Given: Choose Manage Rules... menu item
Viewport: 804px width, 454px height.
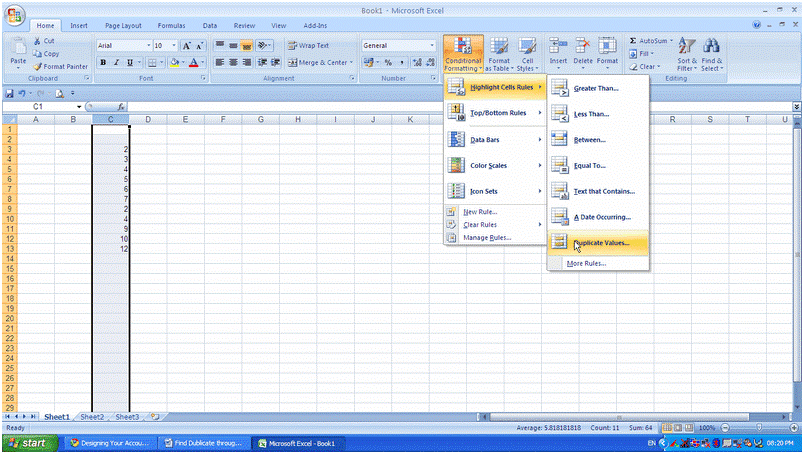Looking at the screenshot, I should coord(495,238).
